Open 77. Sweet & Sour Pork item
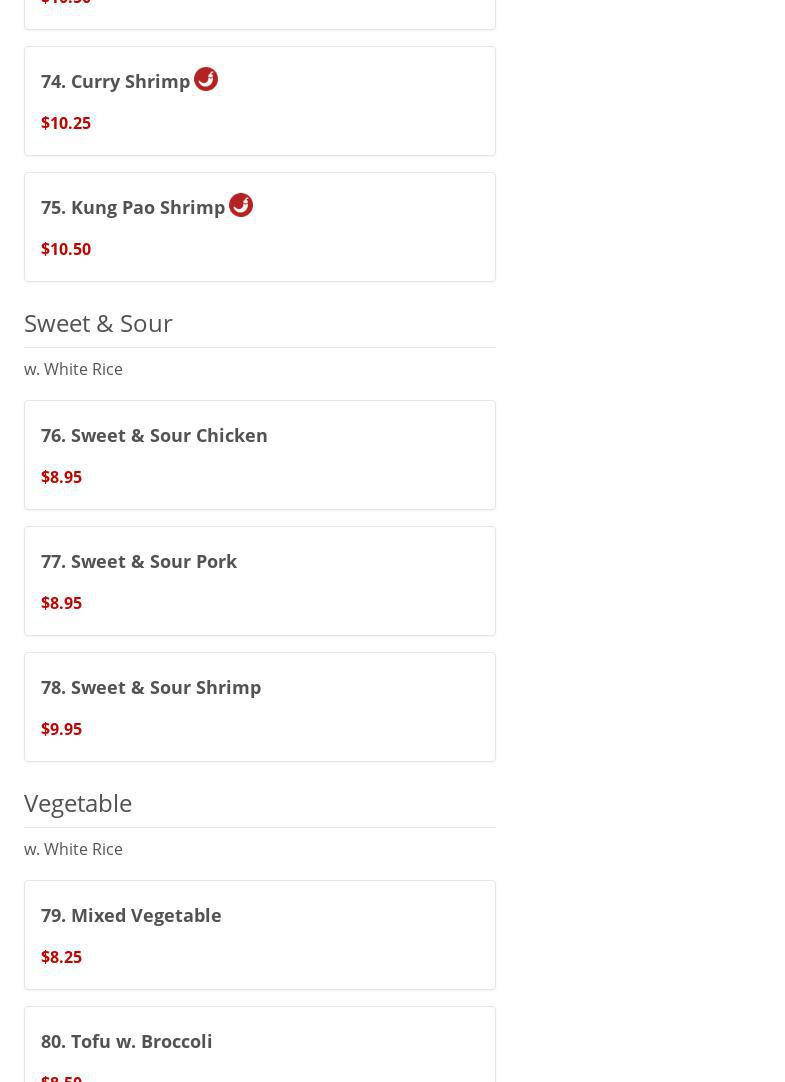785x1082 pixels. tap(139, 562)
